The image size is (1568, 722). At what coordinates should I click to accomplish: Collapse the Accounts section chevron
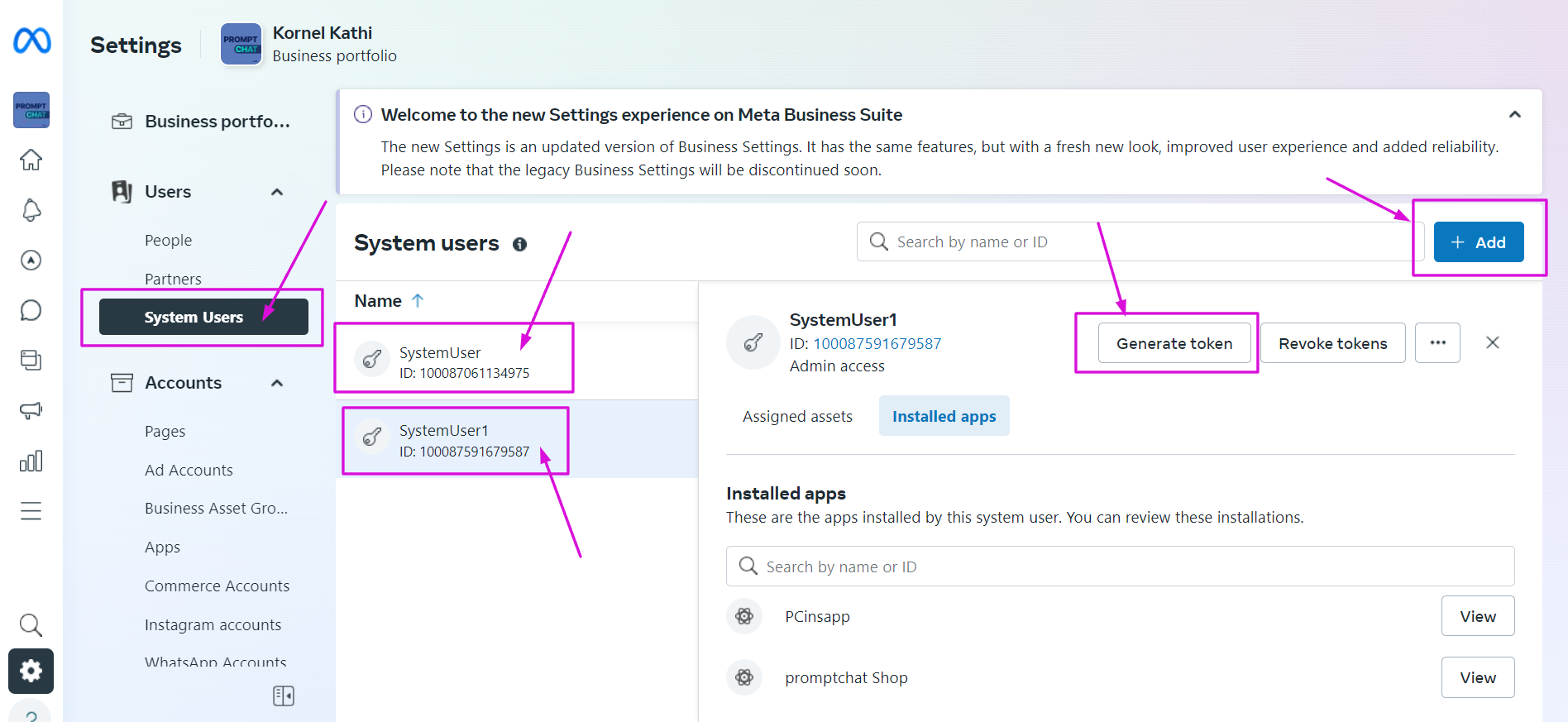click(277, 383)
